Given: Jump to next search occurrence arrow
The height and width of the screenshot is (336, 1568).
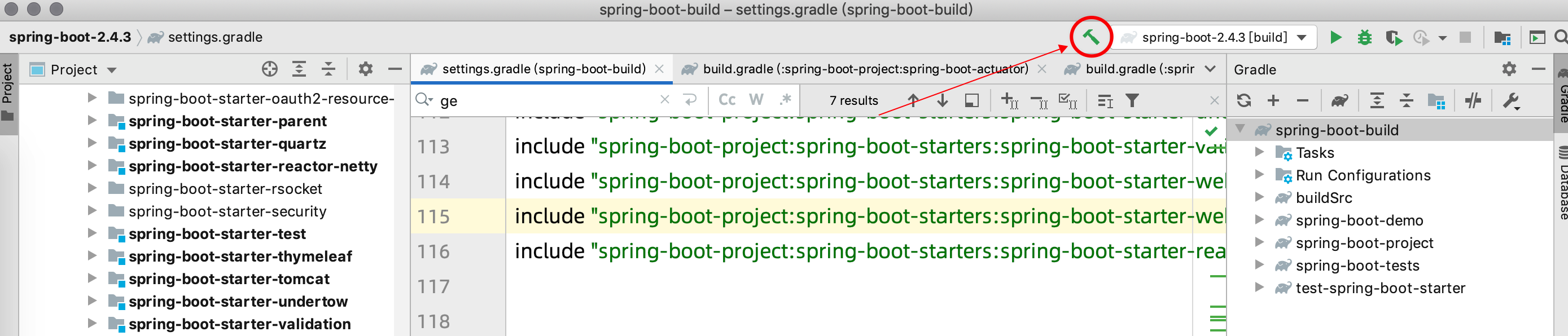Looking at the screenshot, I should click(x=942, y=100).
